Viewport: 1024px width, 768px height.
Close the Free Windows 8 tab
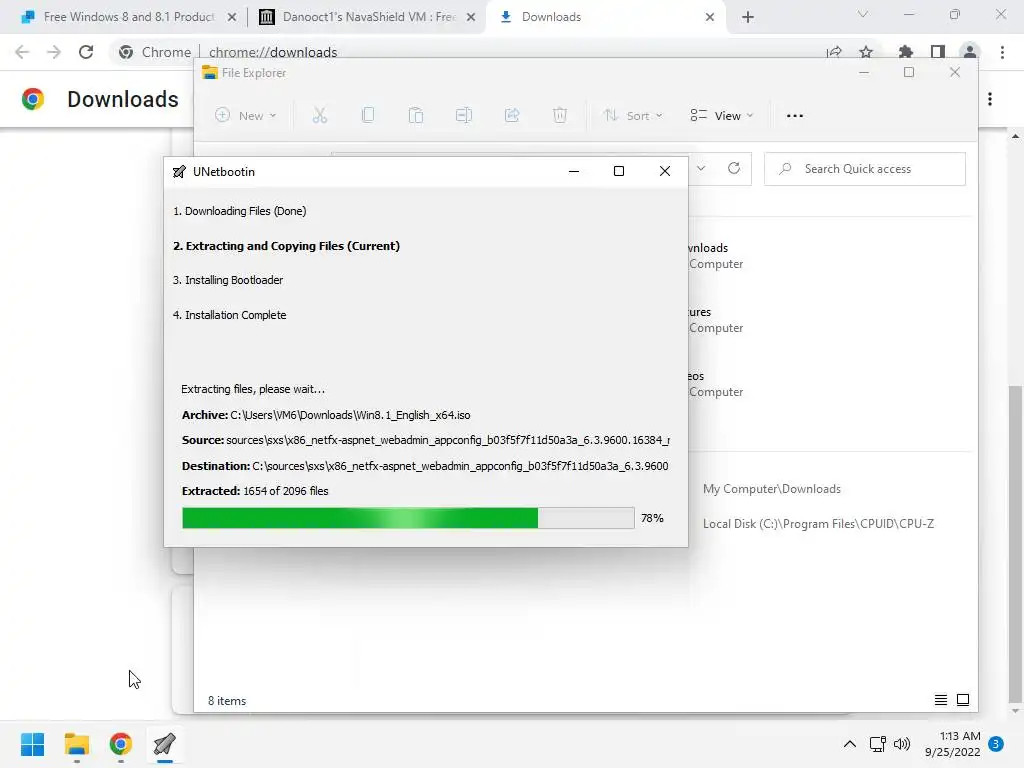(x=232, y=17)
